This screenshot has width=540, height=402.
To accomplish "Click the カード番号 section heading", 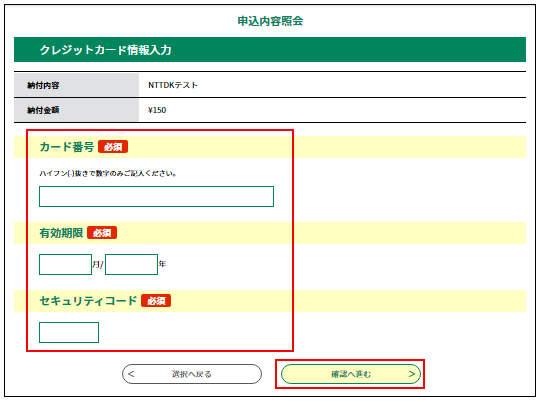I will click(67, 147).
